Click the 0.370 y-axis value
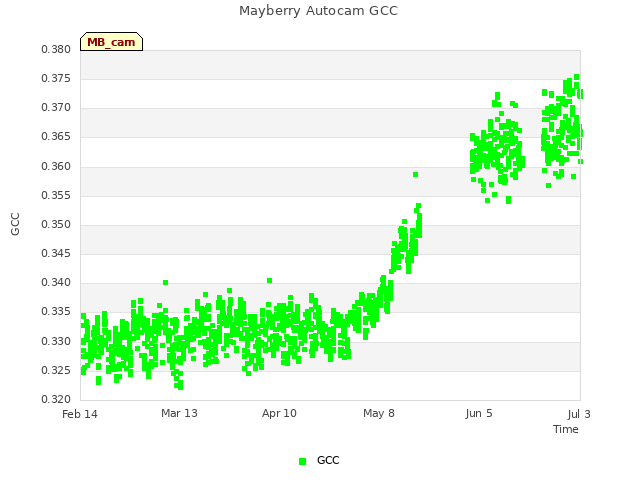The width and height of the screenshot is (640, 480). tap(56, 107)
